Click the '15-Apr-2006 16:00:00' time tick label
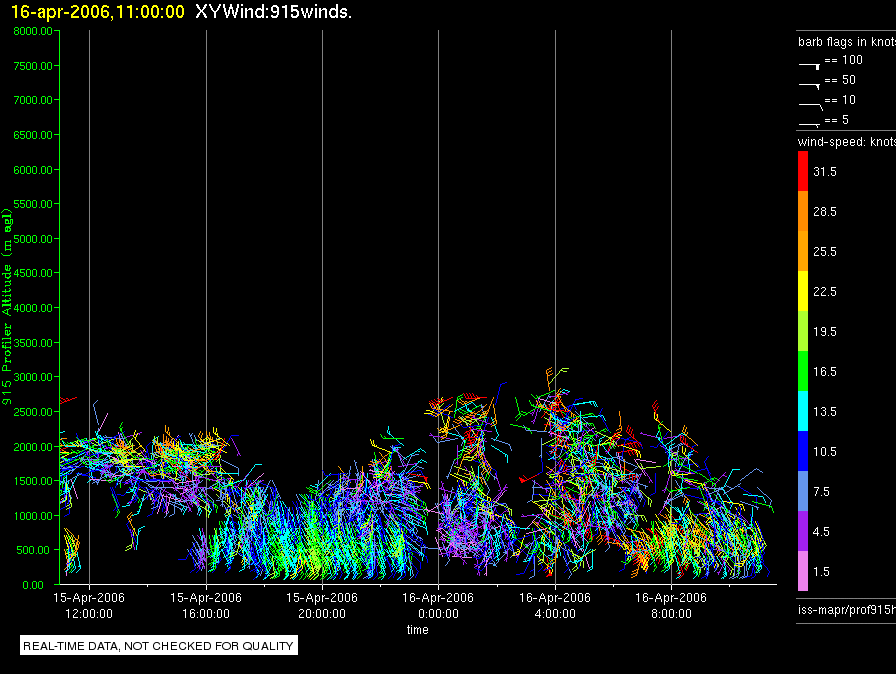Viewport: 896px width, 674px height. click(x=206, y=605)
